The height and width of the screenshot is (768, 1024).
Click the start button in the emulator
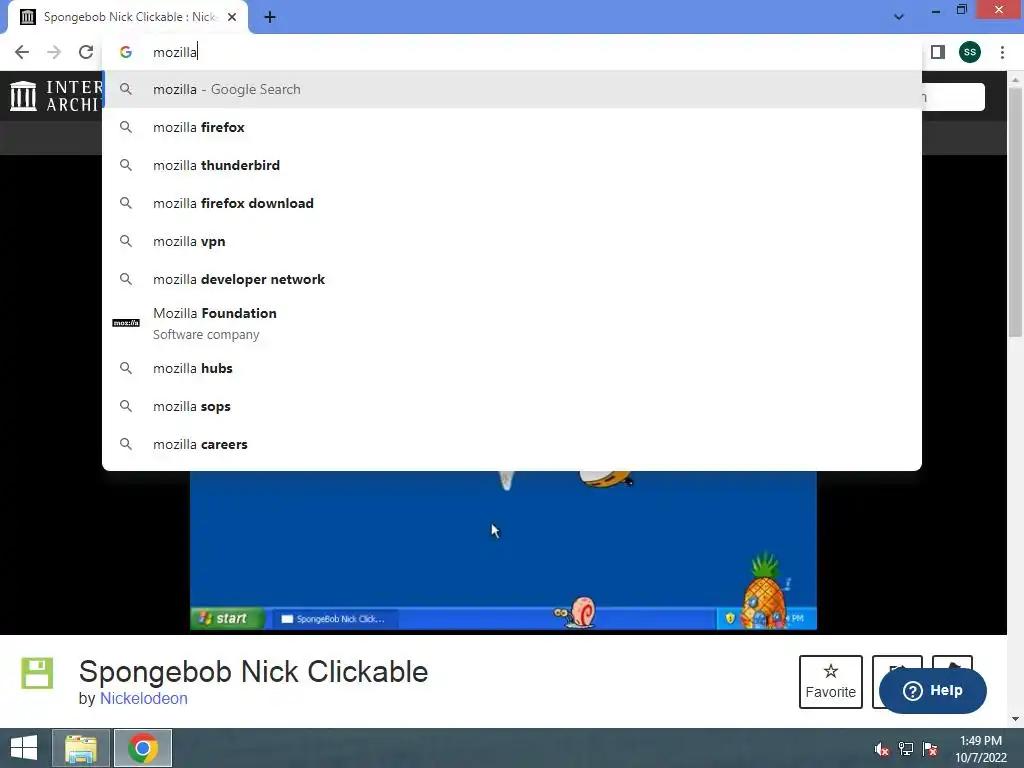pos(227,618)
